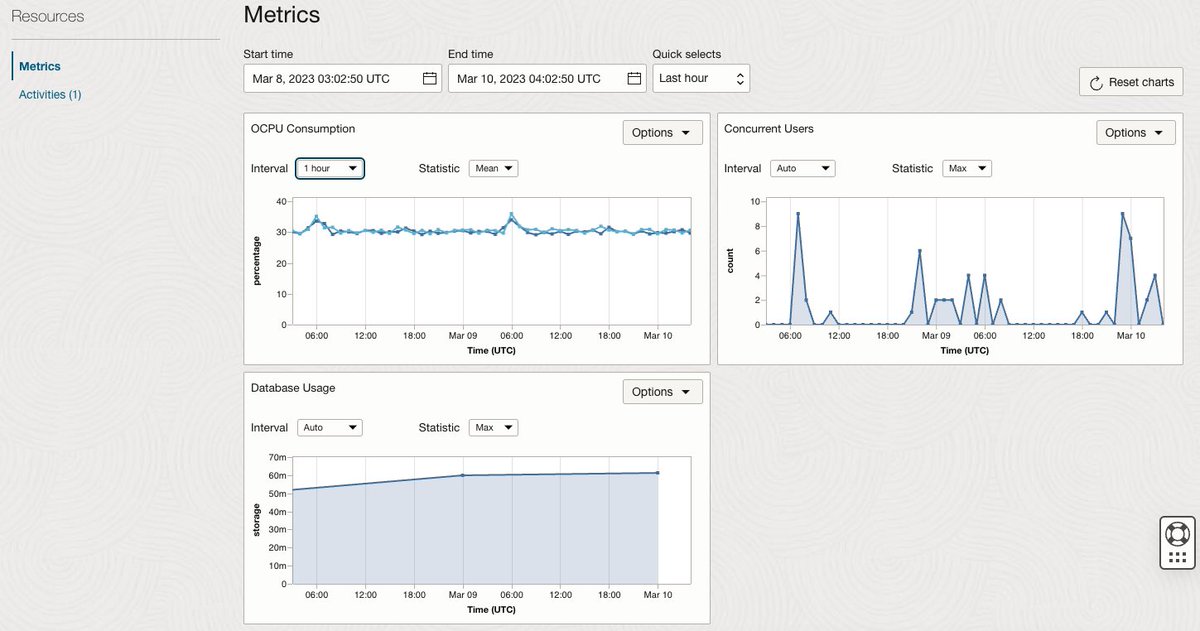The image size is (1200, 631).
Task: Change OCPU Consumption interval from 1 hour
Action: pyautogui.click(x=330, y=168)
